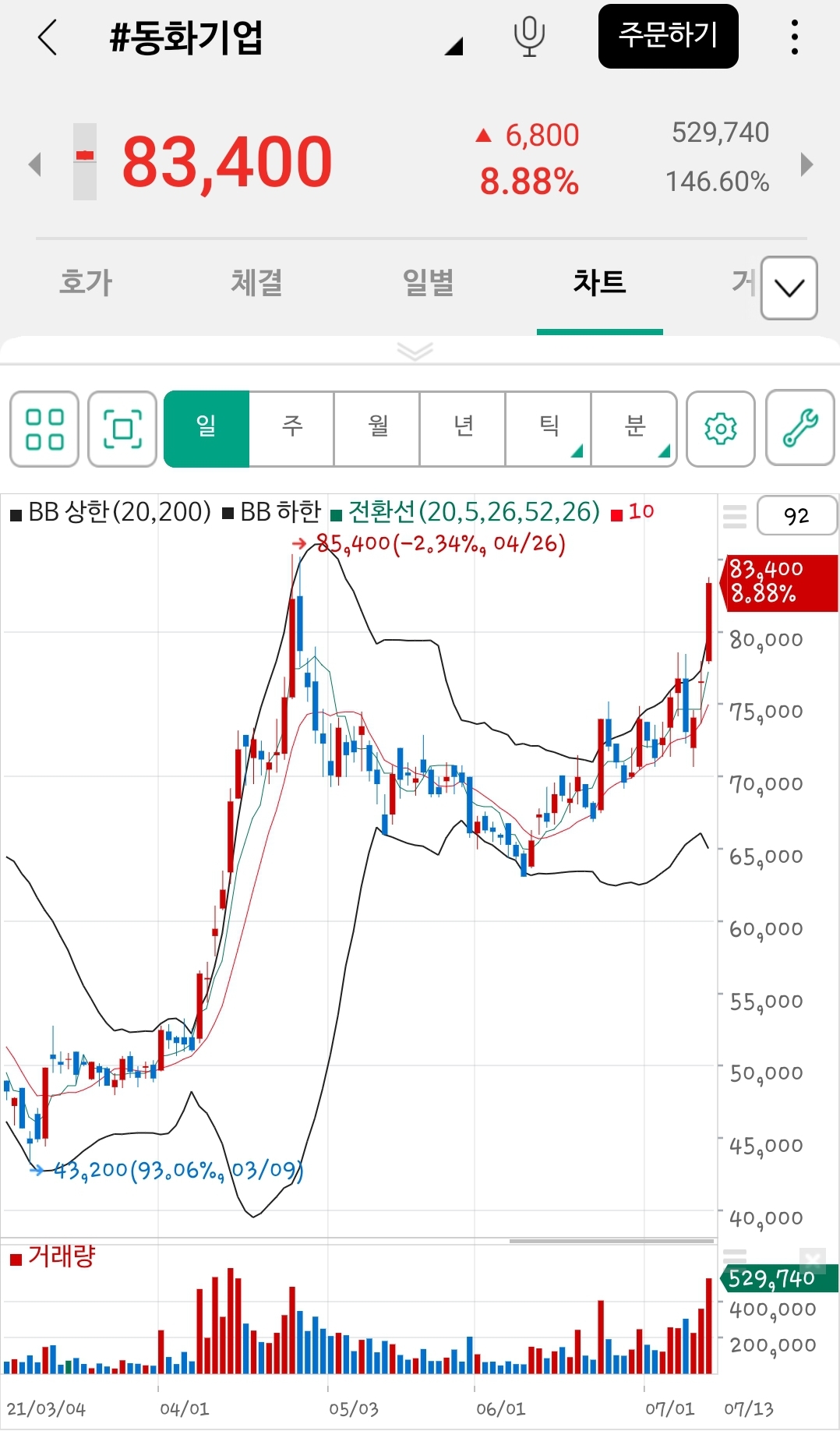Open stock selector dropdown beside 동화기업

pos(454,48)
